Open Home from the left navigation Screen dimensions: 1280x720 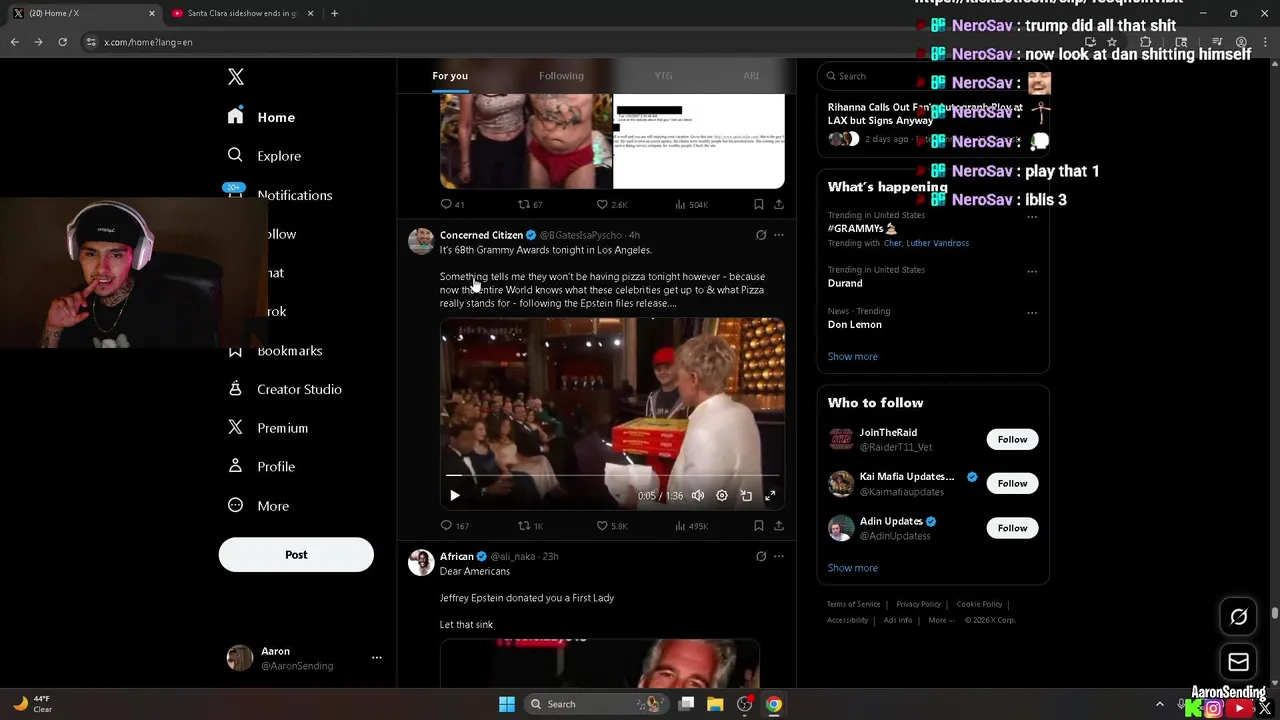click(261, 117)
